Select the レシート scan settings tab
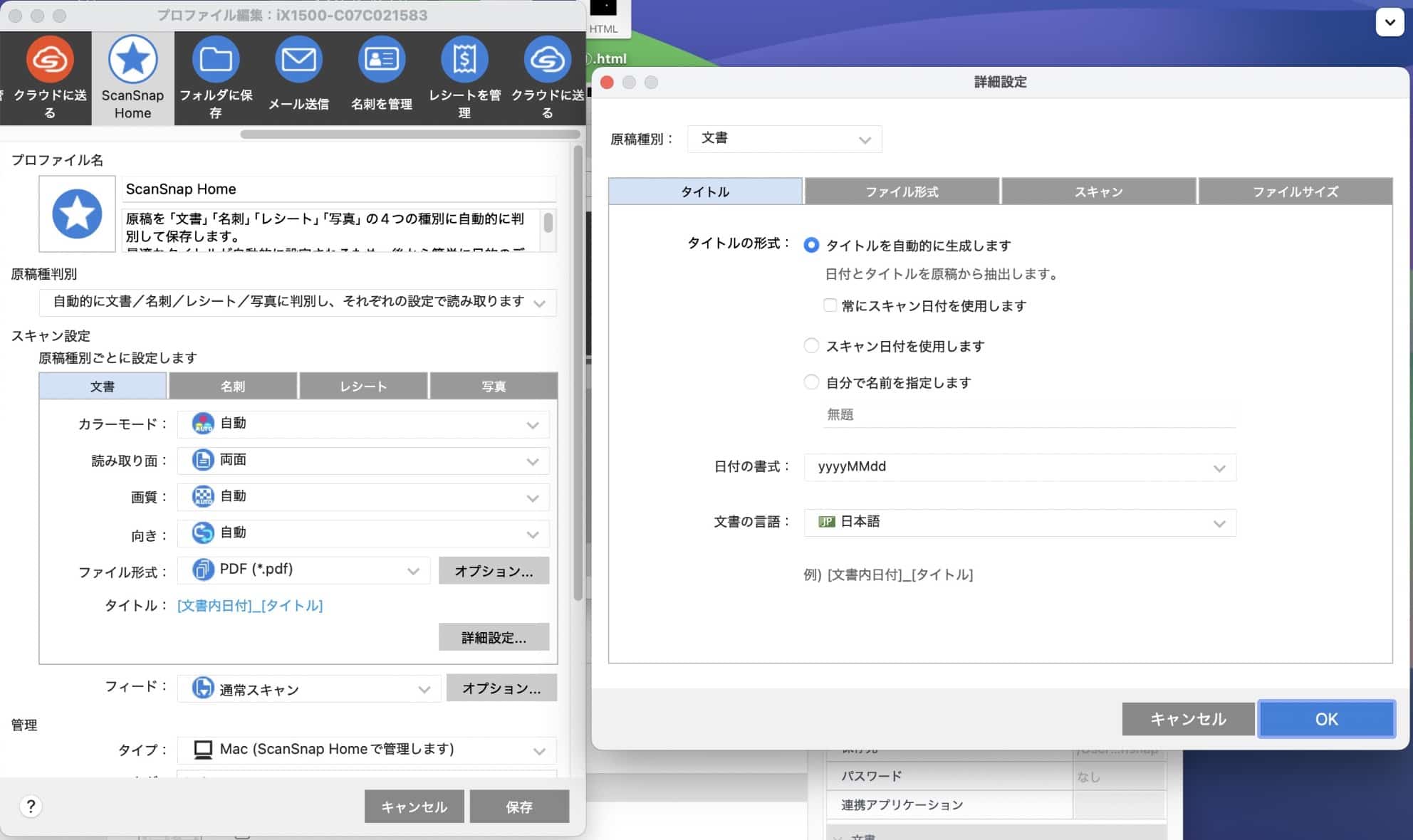Viewport: 1413px width, 840px height. click(x=363, y=386)
